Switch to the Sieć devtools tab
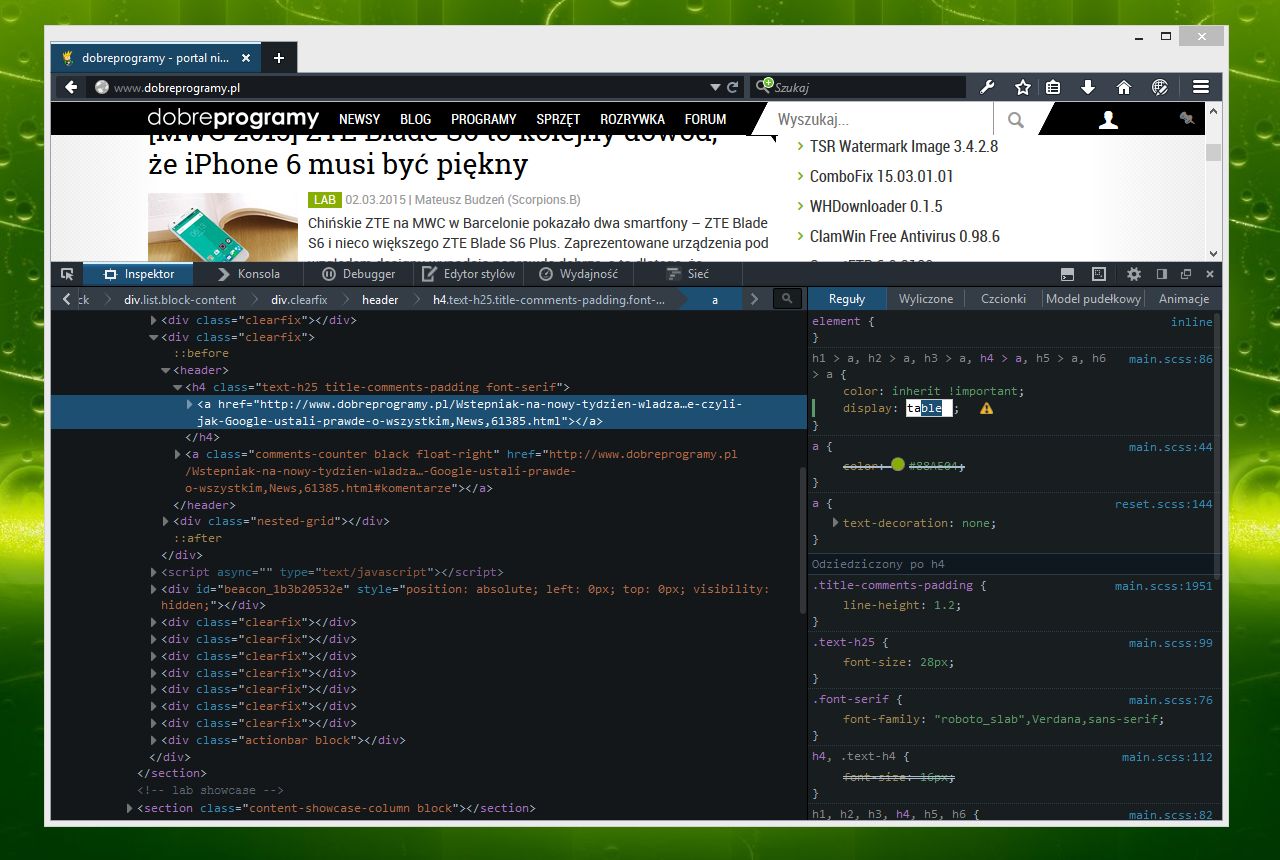 (x=687, y=274)
